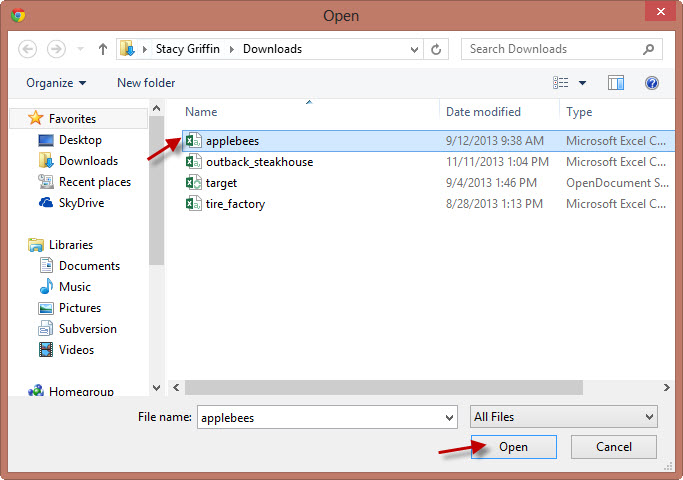Viewport: 683px width, 480px height.
Task: Click the horizontal scrollbar right arrow
Action: pyautogui.click(x=666, y=387)
